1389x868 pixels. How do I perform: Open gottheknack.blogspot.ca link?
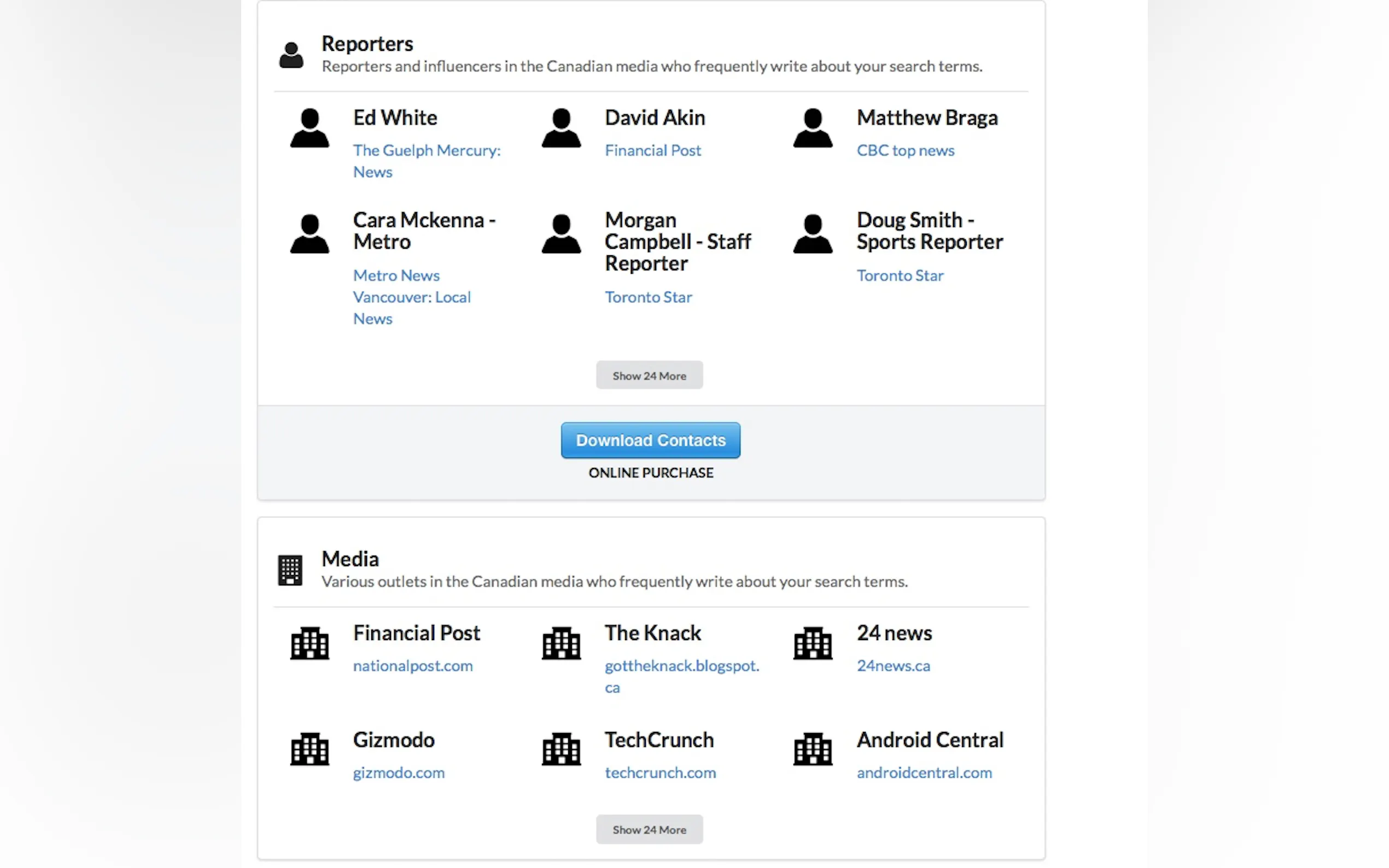point(681,666)
